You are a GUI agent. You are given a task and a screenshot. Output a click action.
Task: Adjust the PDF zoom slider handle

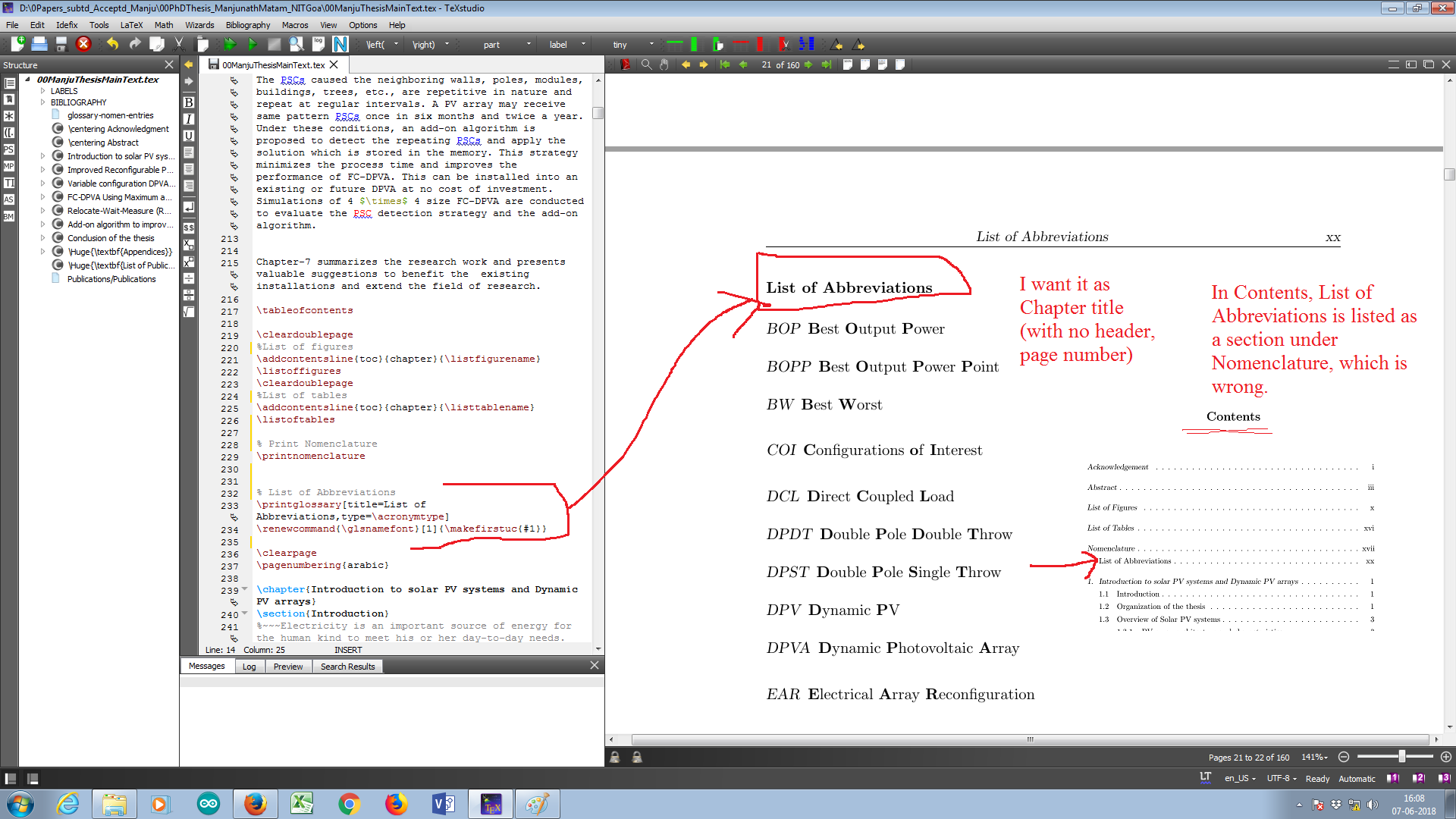click(1402, 756)
